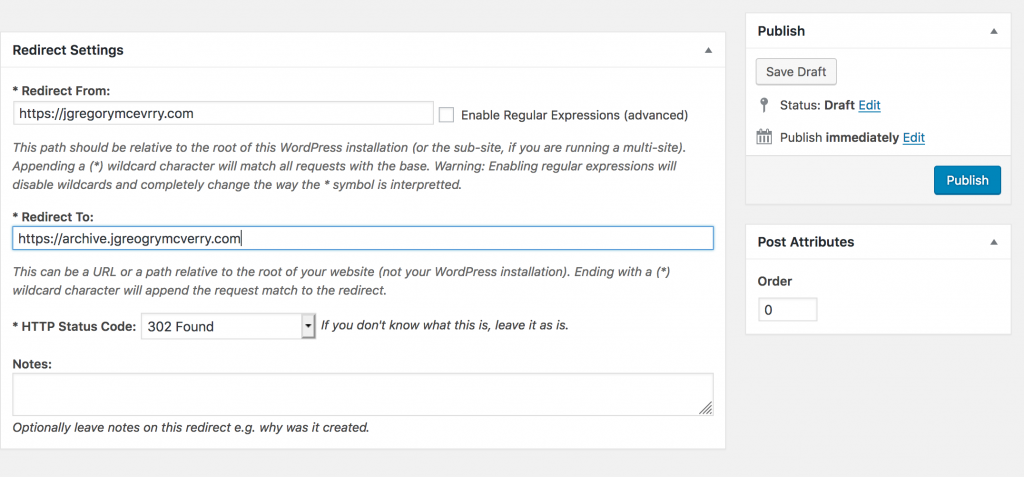The image size is (1024, 477).
Task: Click the calendar icon beside Publish immediately
Action: click(763, 137)
